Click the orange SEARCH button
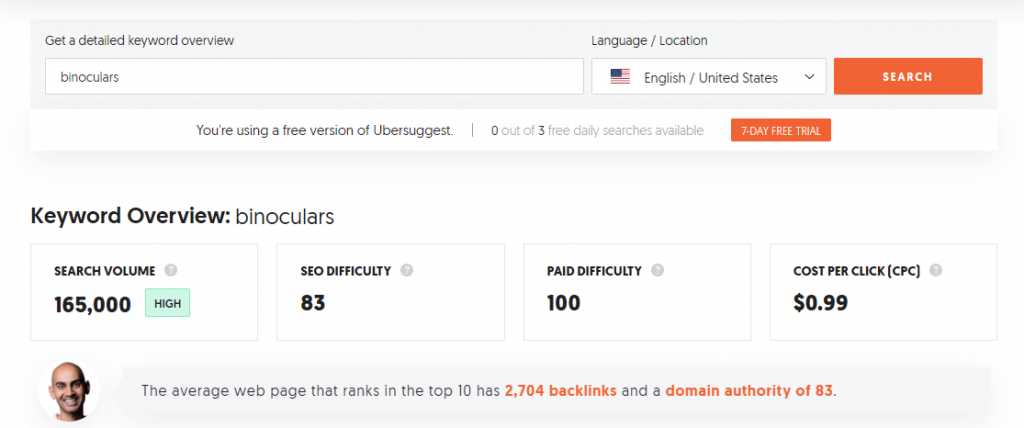This screenshot has width=1024, height=428. tap(908, 76)
